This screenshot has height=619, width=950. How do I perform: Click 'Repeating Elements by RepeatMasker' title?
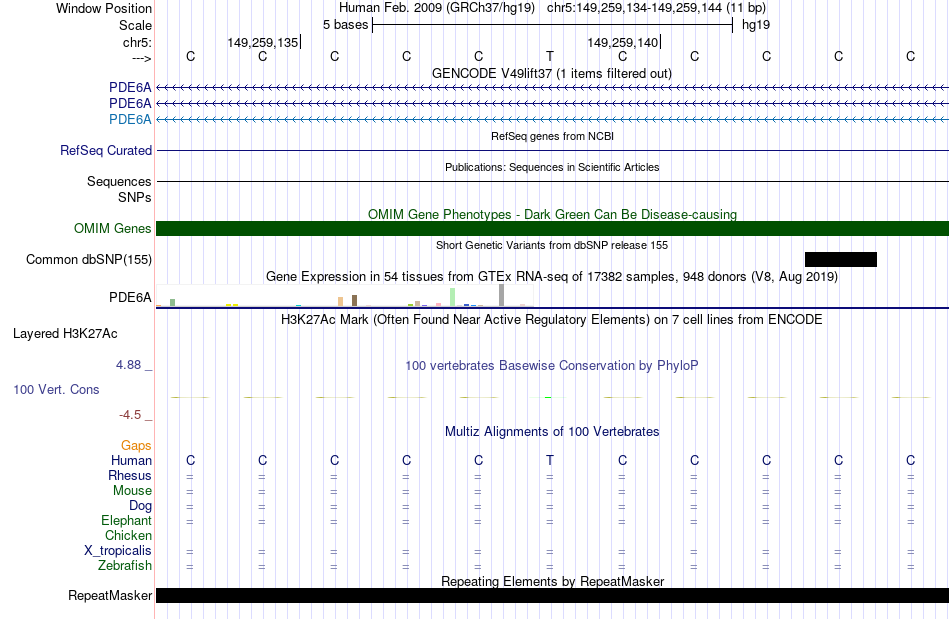tap(552, 581)
